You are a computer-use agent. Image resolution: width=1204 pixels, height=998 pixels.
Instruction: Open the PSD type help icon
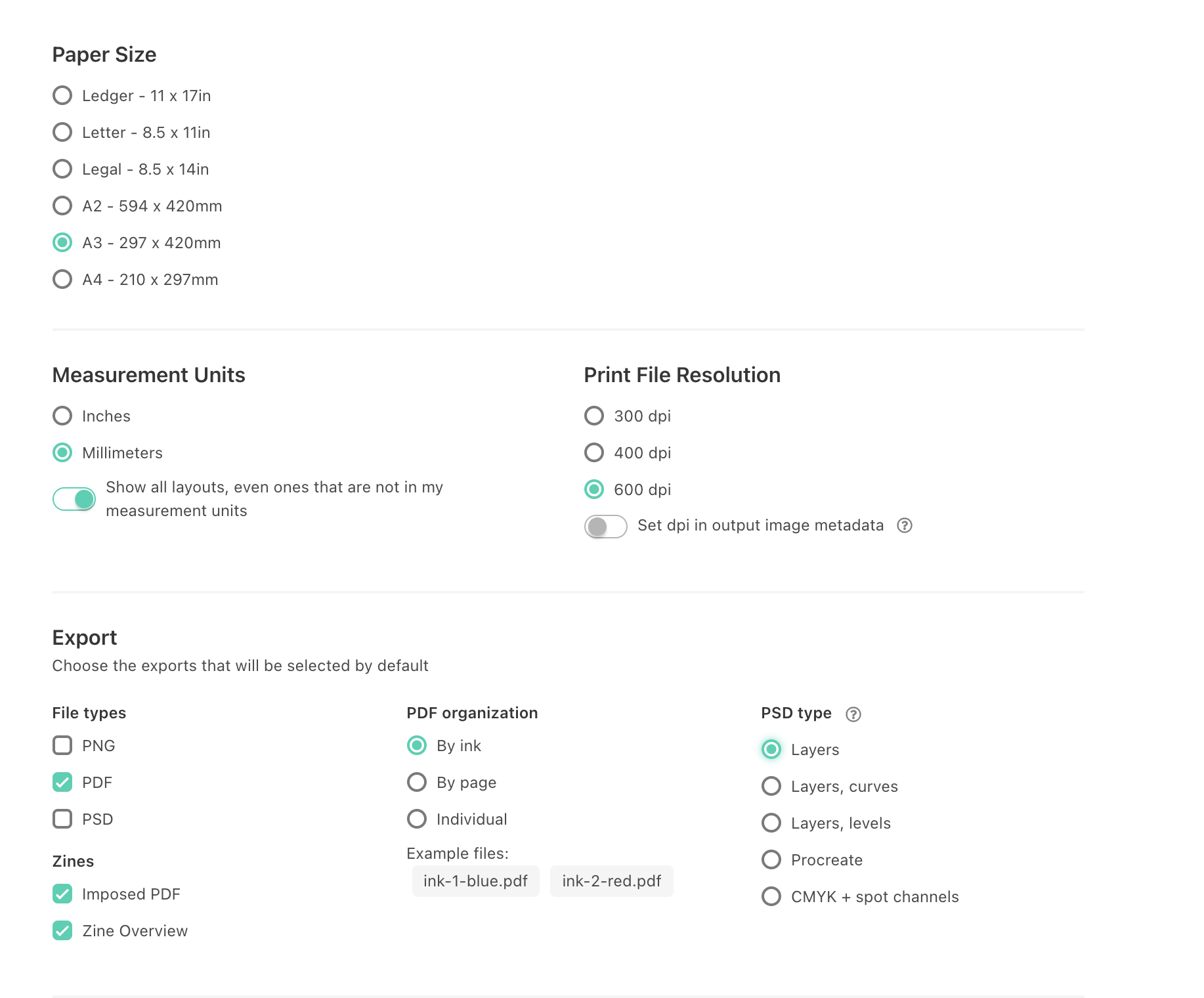(x=853, y=714)
